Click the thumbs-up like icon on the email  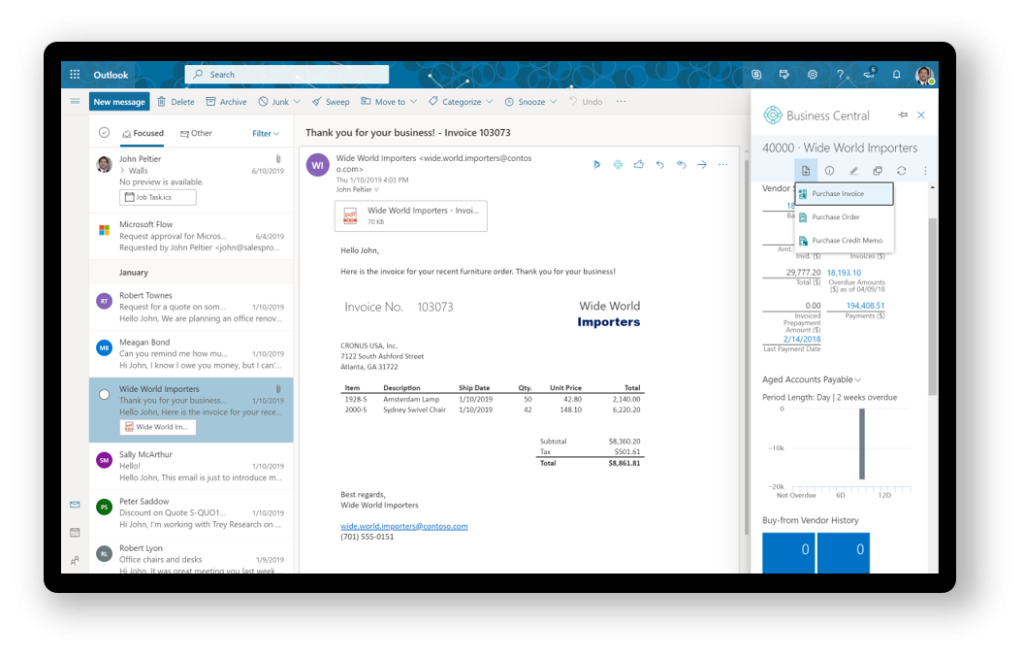(638, 164)
